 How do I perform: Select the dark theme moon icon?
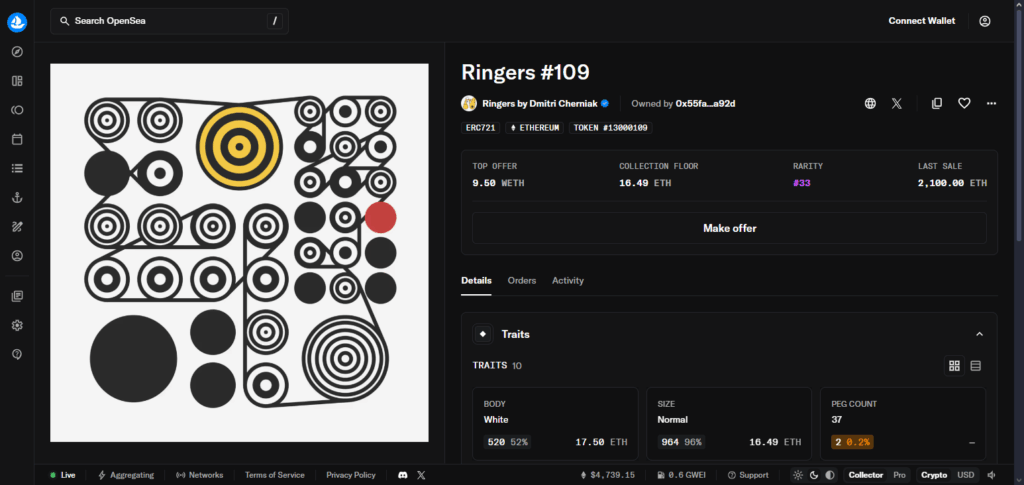click(814, 475)
